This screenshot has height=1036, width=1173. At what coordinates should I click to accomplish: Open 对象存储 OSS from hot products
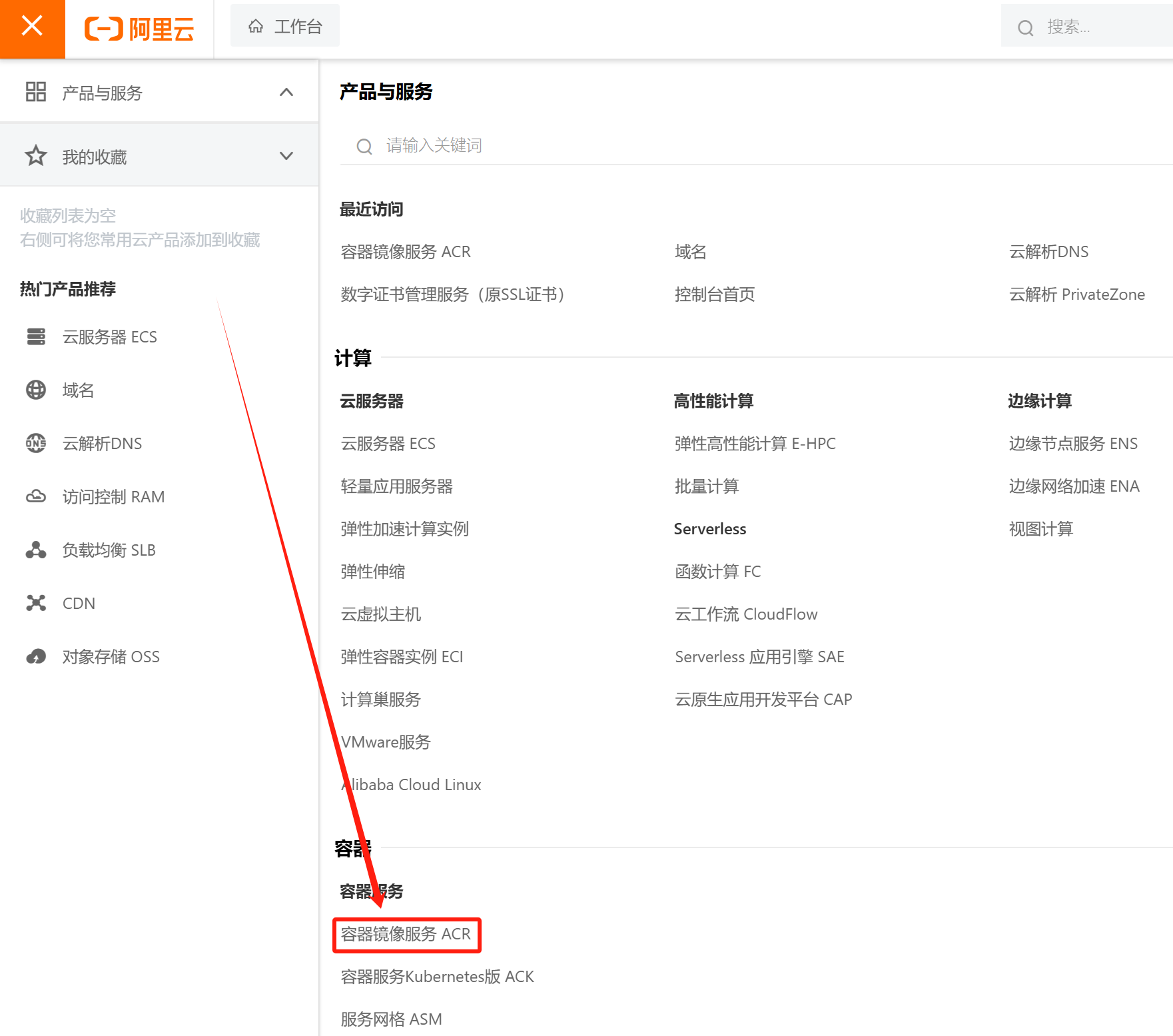coord(111,657)
